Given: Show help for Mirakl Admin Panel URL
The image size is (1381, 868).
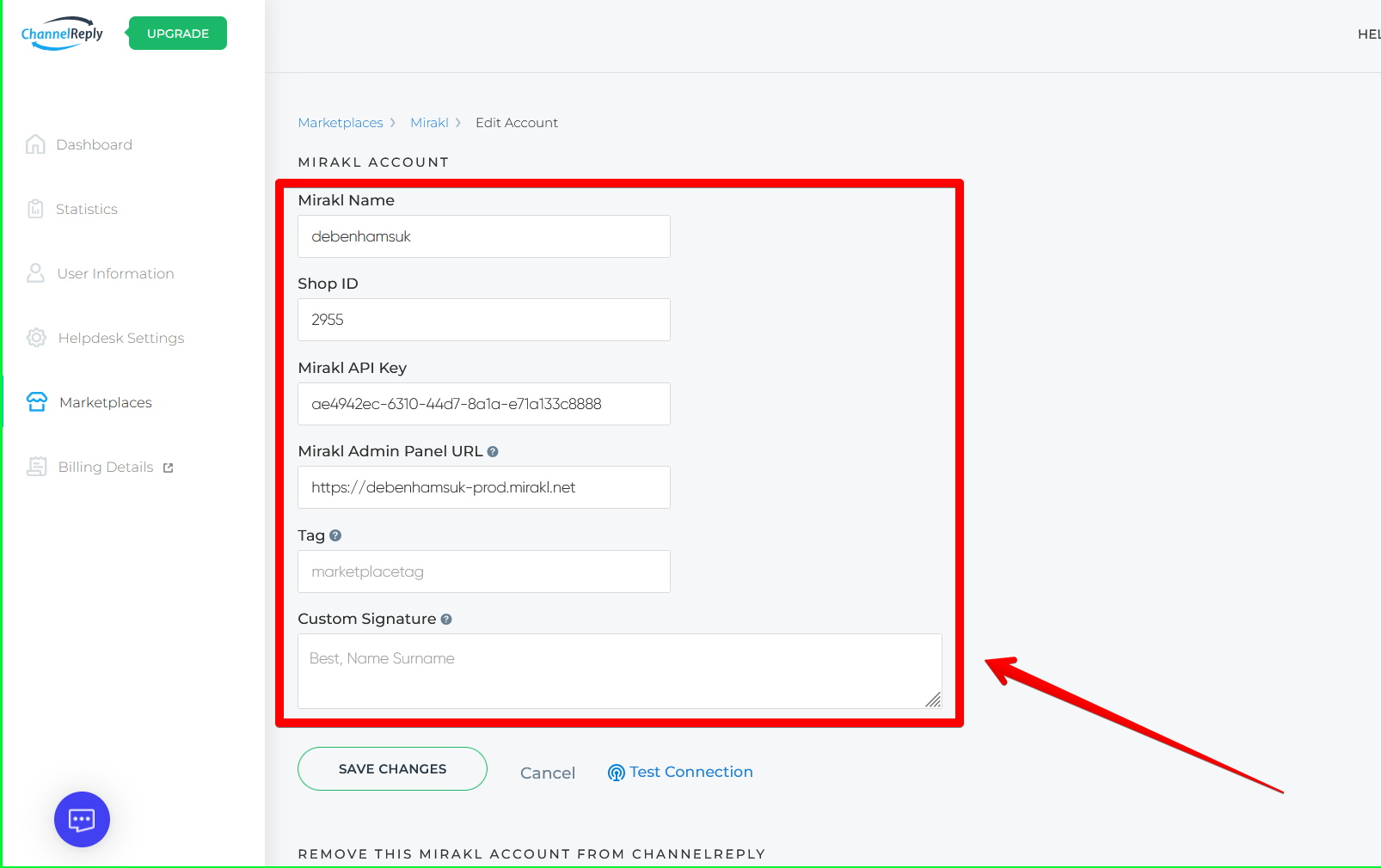Looking at the screenshot, I should tap(493, 452).
